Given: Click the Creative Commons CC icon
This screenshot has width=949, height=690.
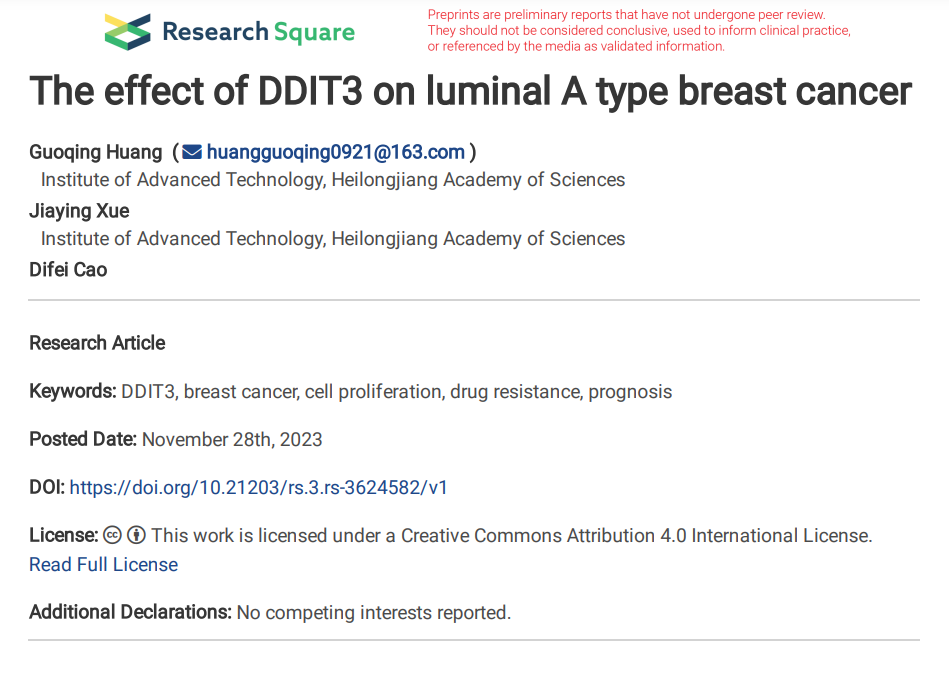Looking at the screenshot, I should [x=113, y=535].
